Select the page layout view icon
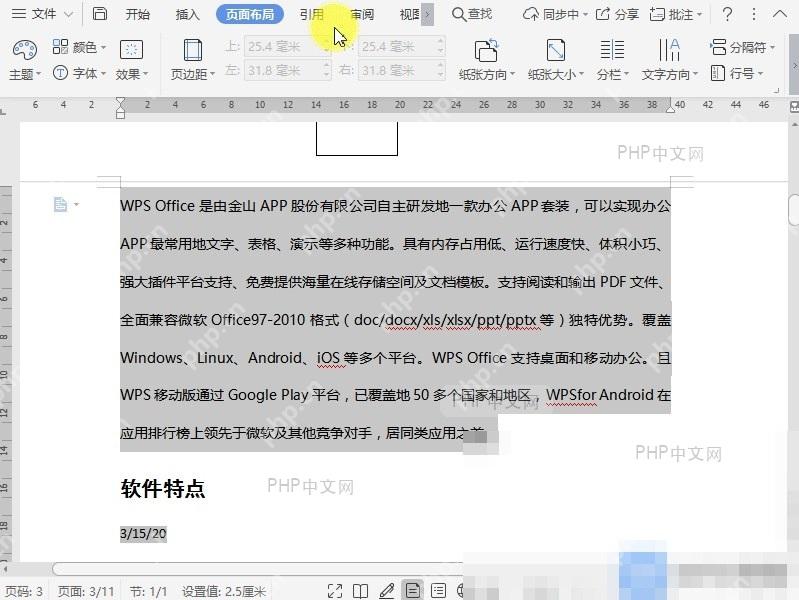This screenshot has height=600, width=799. 413,590
